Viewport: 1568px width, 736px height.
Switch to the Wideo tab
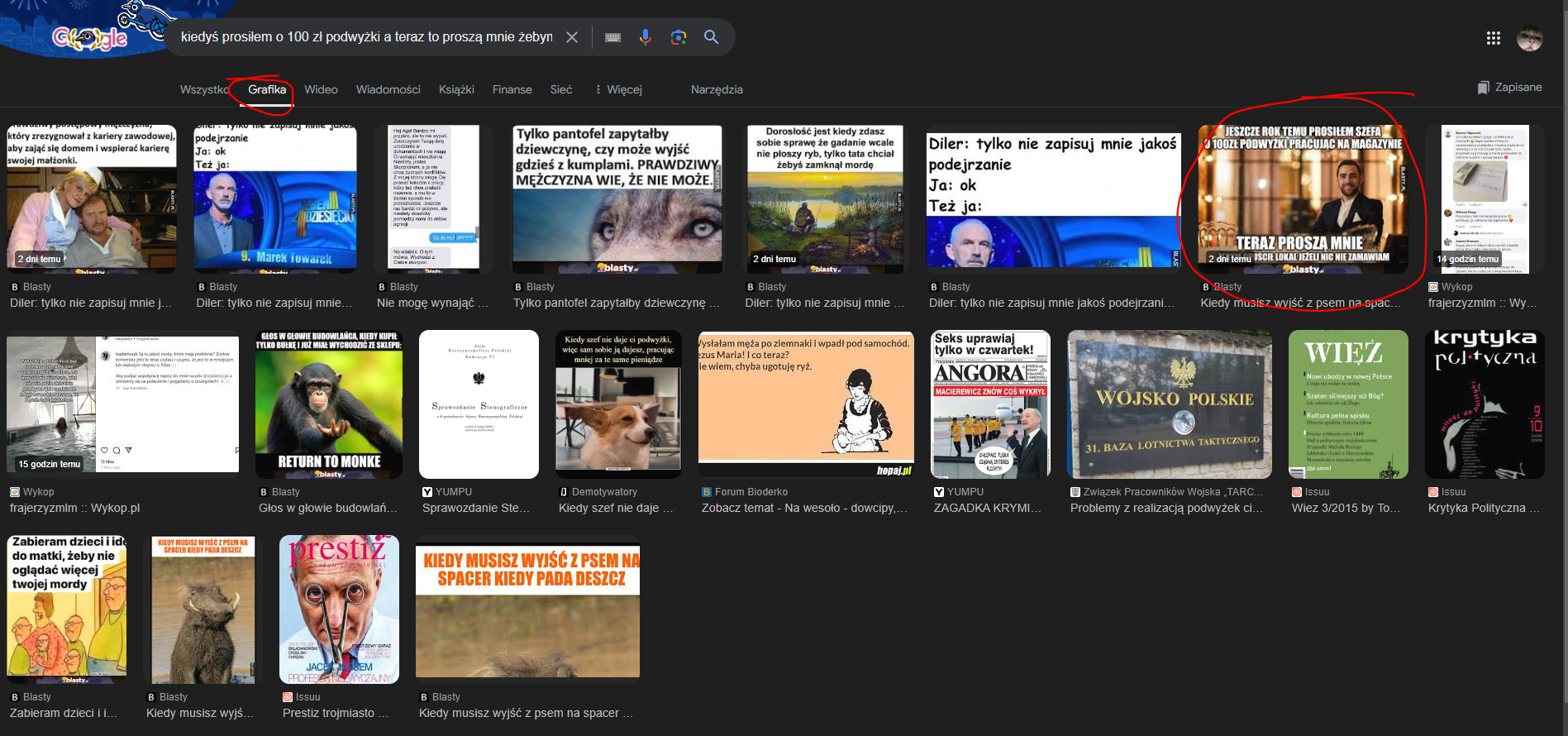pyautogui.click(x=321, y=89)
